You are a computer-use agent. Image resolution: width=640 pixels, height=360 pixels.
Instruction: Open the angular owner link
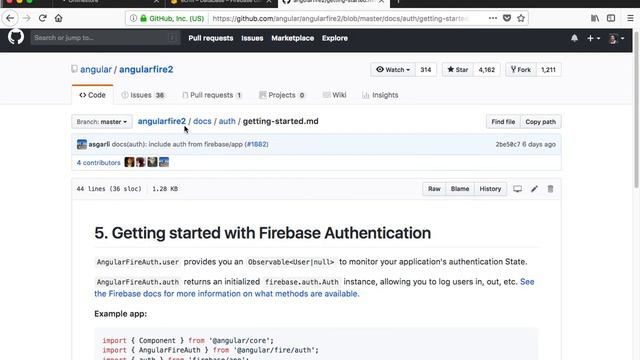click(x=96, y=69)
